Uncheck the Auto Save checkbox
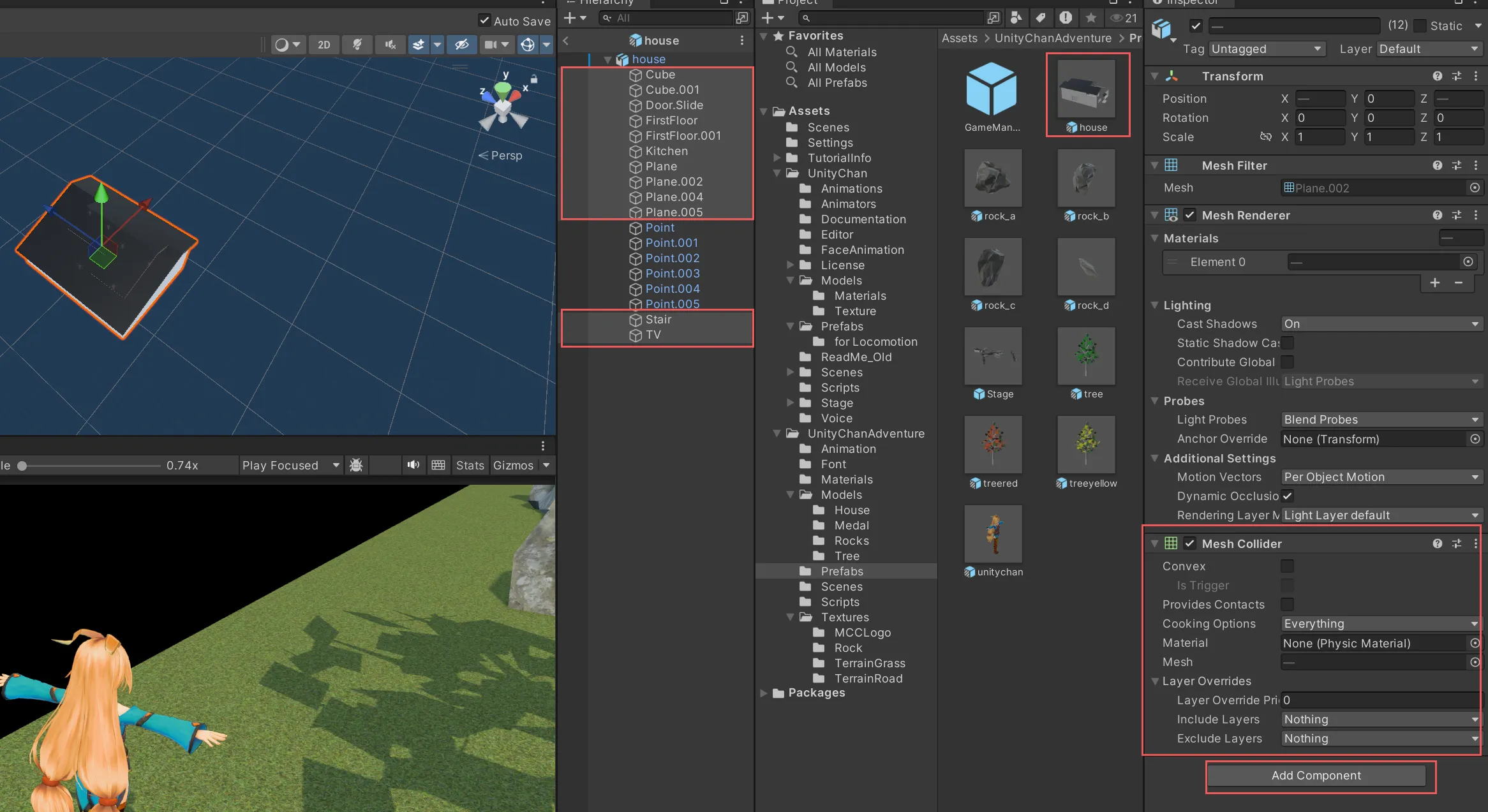 pyautogui.click(x=484, y=21)
